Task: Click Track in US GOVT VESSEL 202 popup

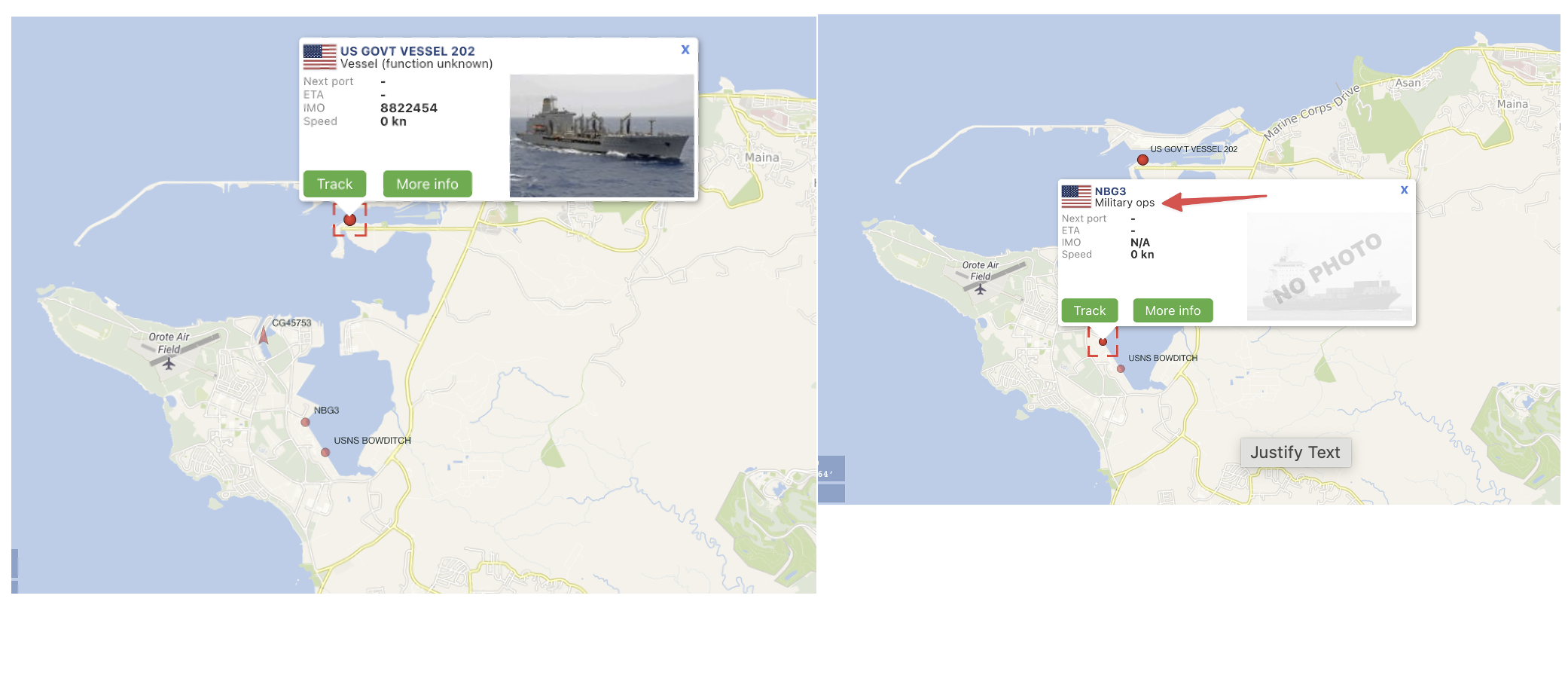Action: tap(334, 184)
